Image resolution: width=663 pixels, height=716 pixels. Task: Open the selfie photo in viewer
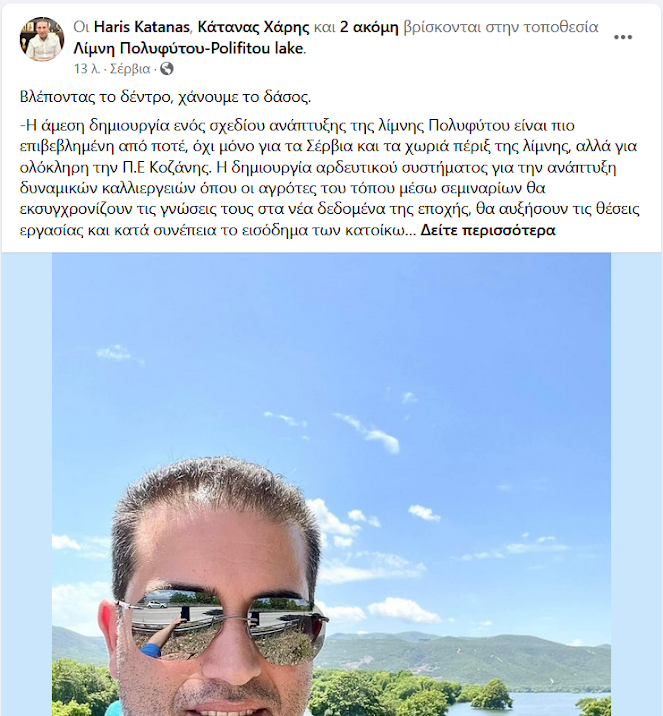coord(331,484)
